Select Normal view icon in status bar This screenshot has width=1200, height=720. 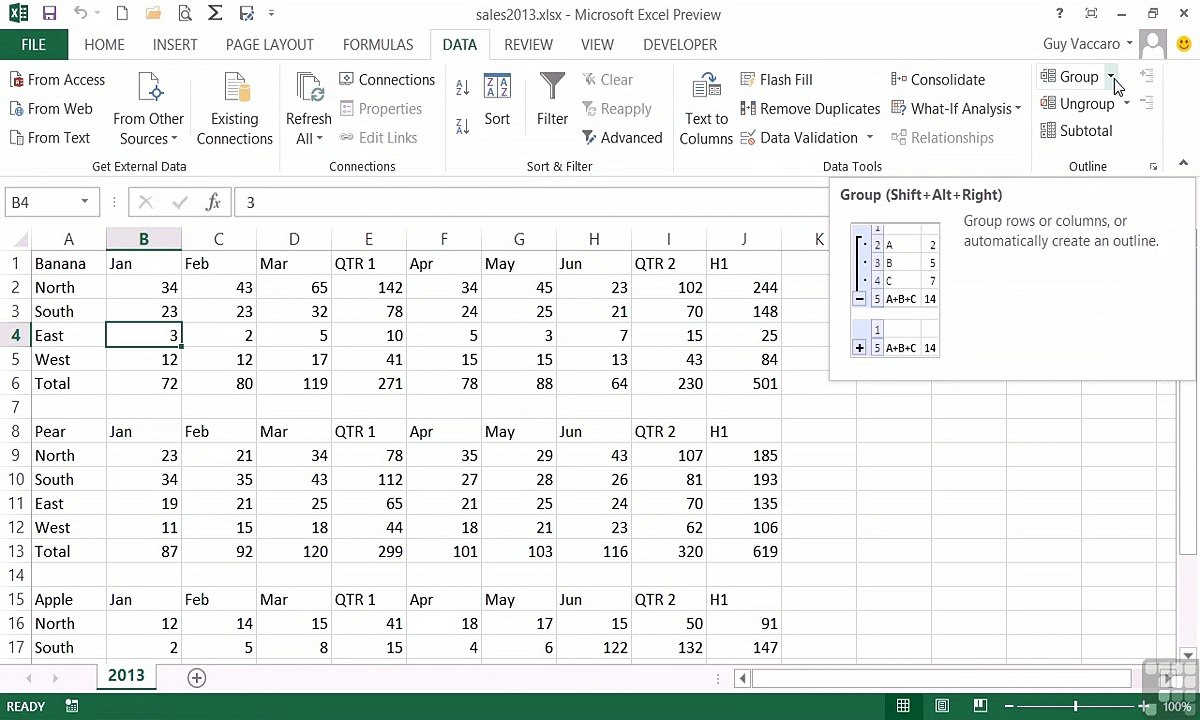[903, 706]
